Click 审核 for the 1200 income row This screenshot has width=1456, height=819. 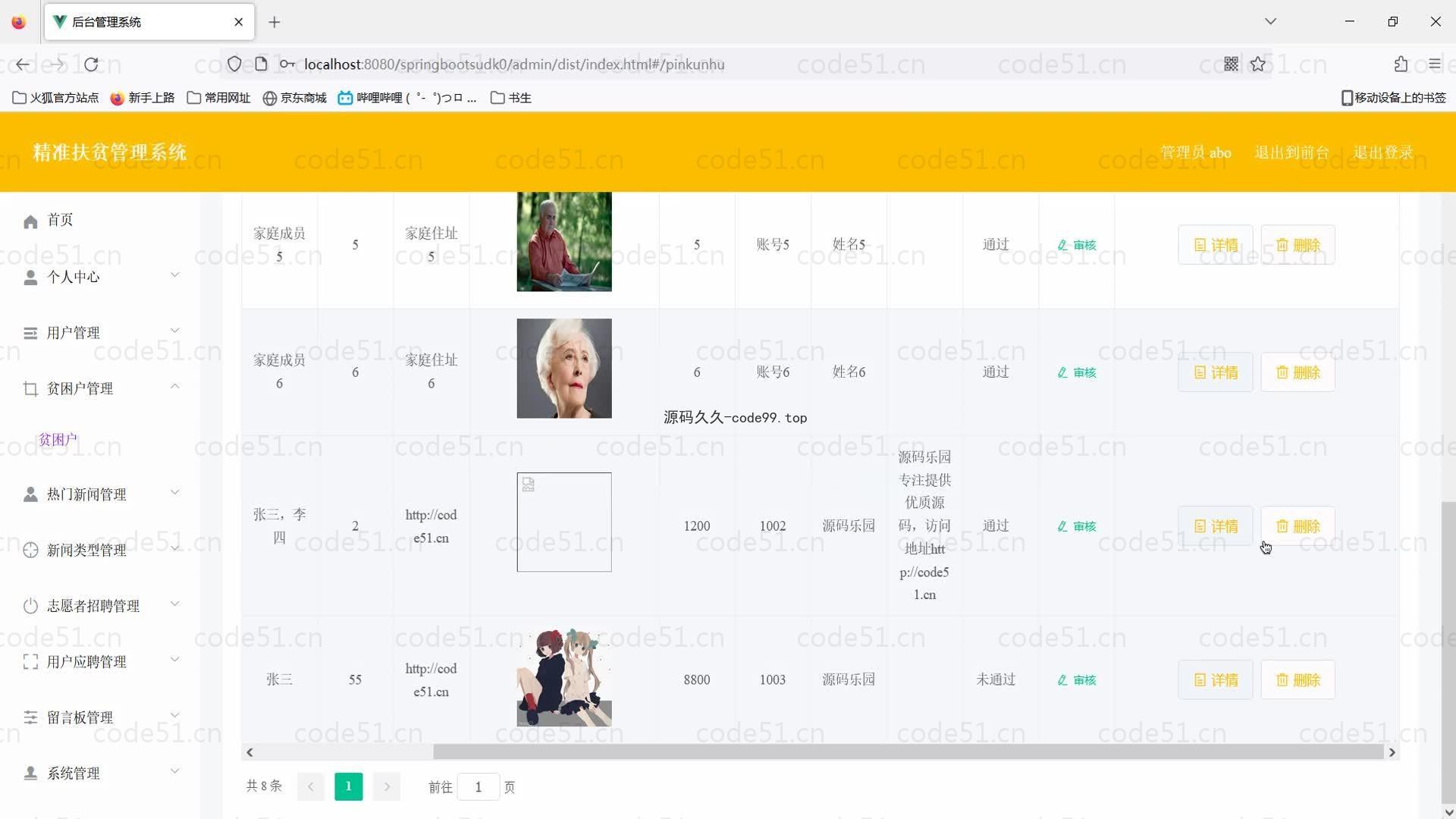point(1077,526)
